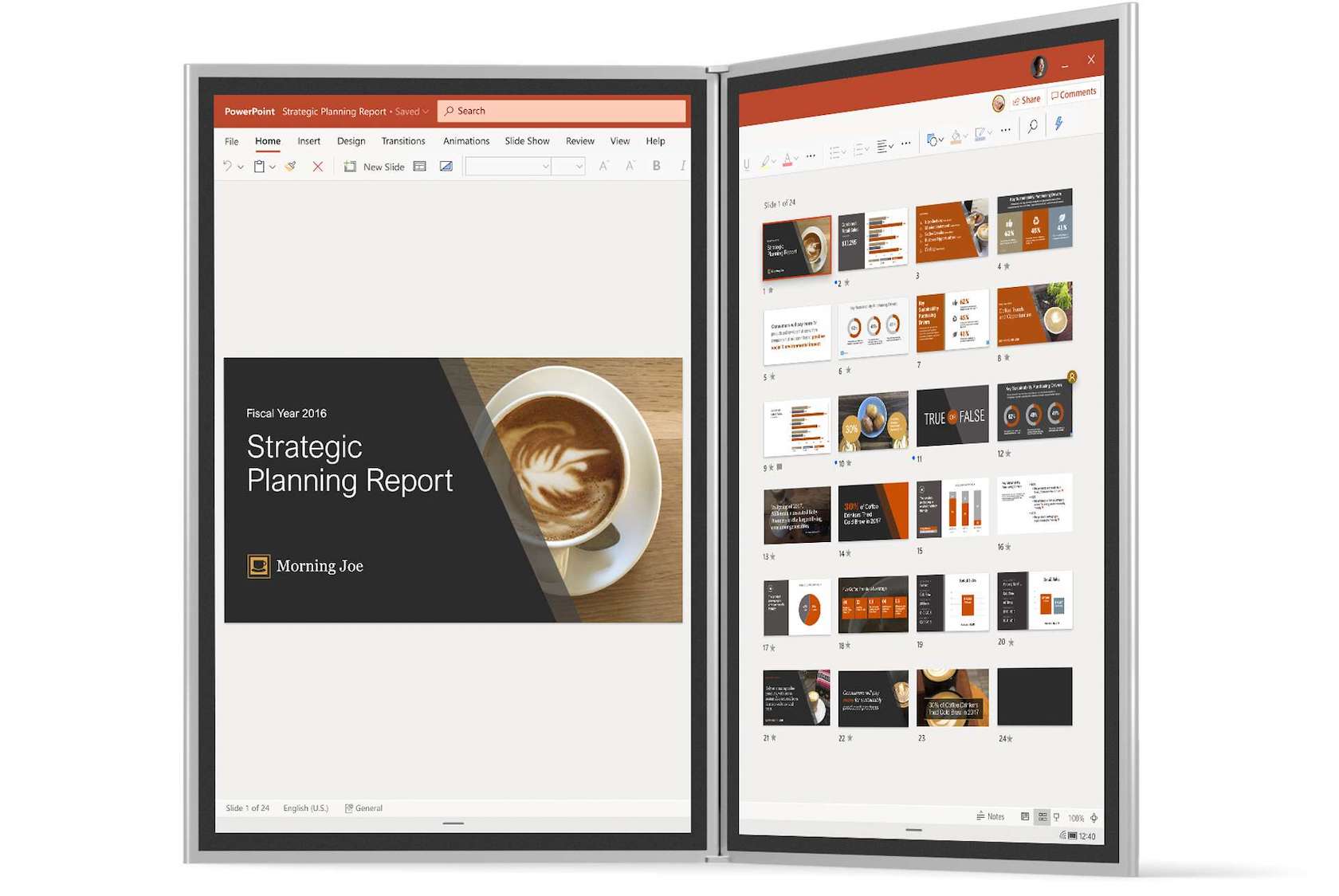Open more font options ellipsis
Image resolution: width=1339 pixels, height=896 pixels.
pos(811,156)
